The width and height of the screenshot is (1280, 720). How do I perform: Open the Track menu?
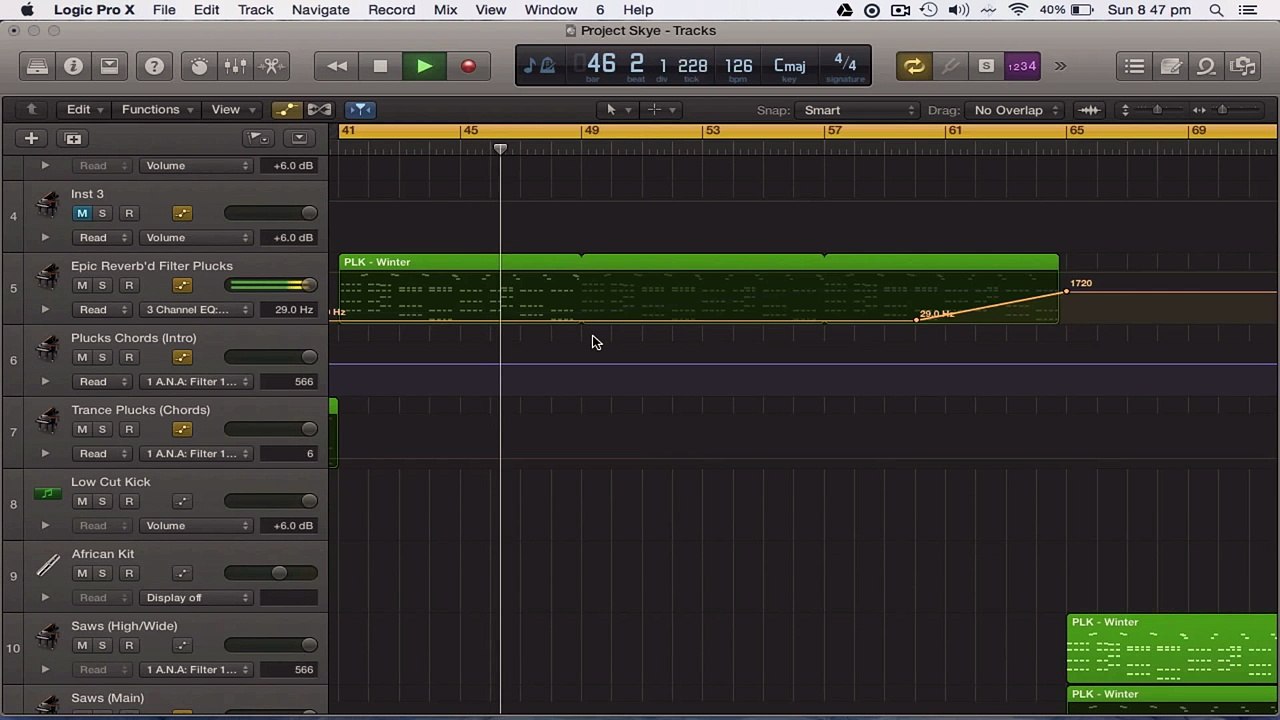[x=255, y=10]
